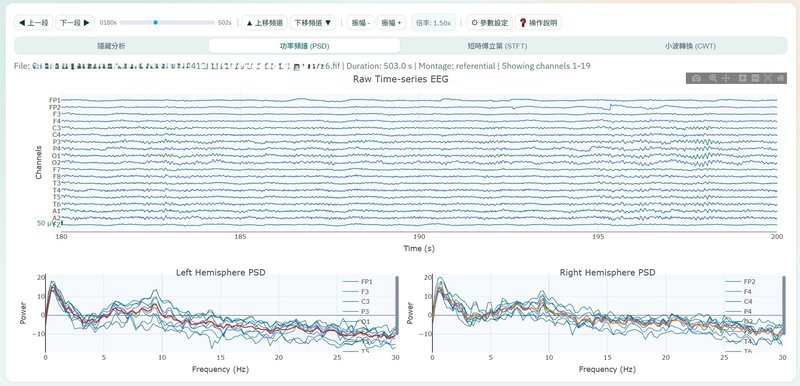Switch to the 功率頻譜 (PSD) tab

point(304,46)
